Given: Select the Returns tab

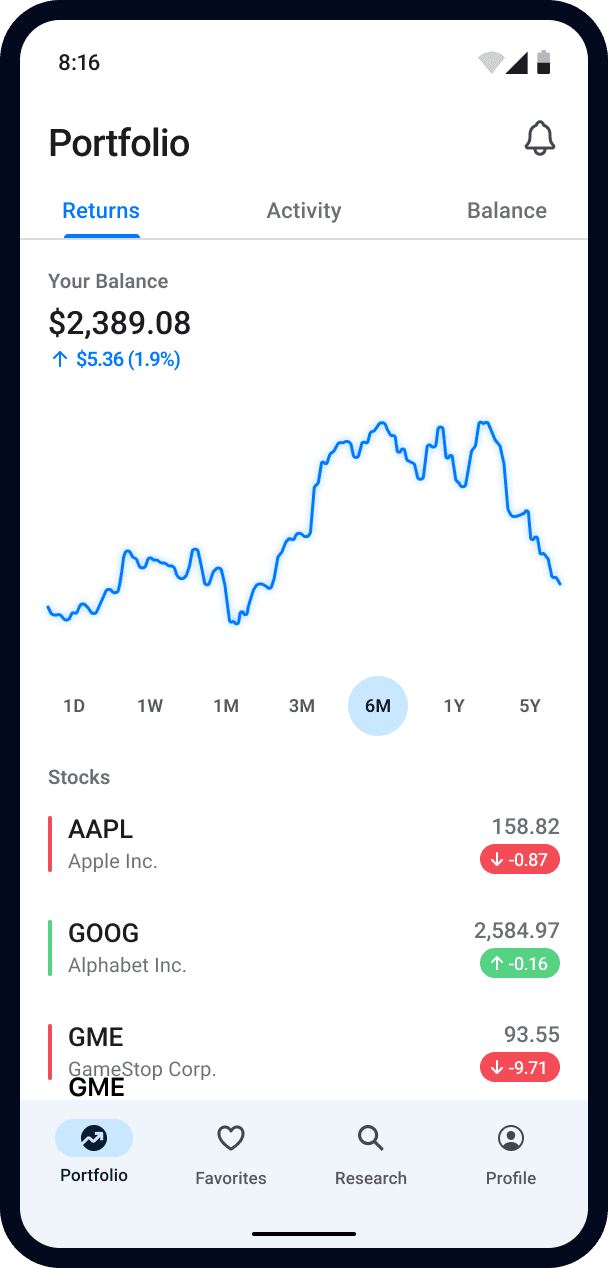Looking at the screenshot, I should [x=101, y=211].
